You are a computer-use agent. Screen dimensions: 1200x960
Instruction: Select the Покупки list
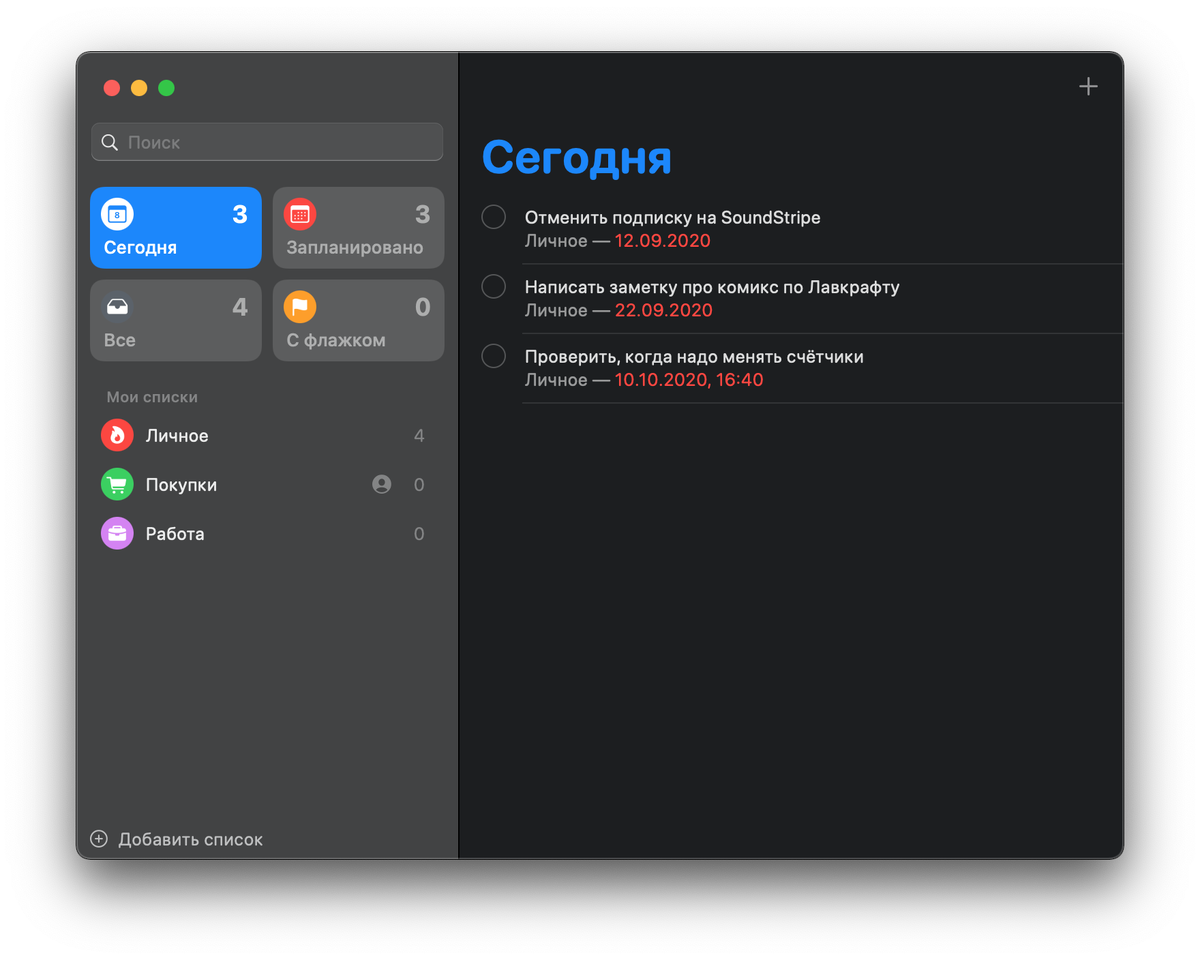click(267, 485)
